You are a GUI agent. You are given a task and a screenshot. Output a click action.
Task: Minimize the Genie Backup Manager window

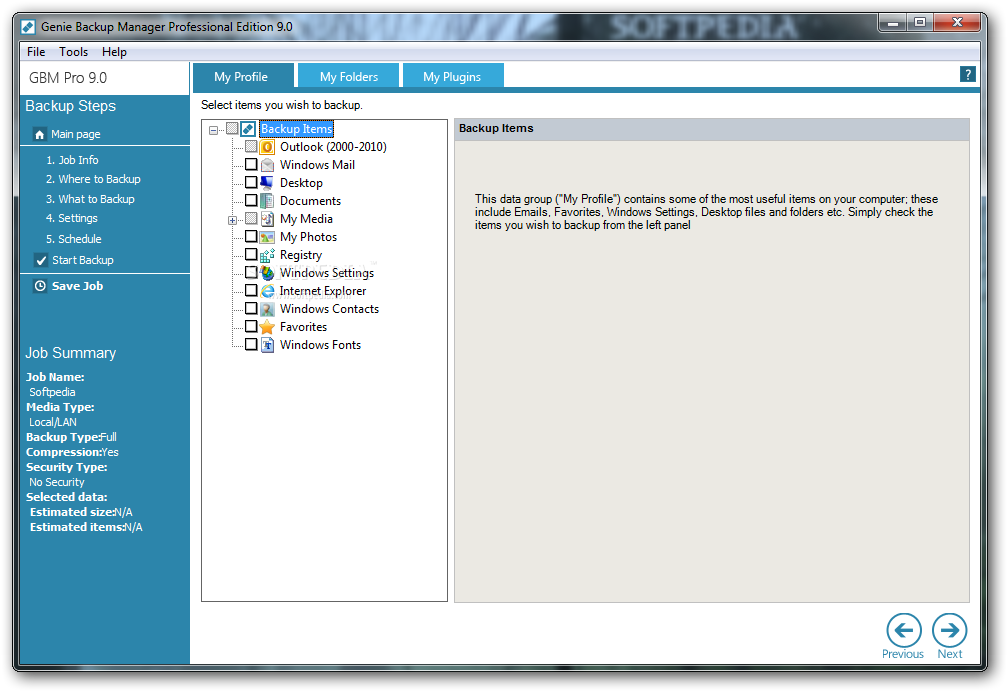tap(892, 23)
